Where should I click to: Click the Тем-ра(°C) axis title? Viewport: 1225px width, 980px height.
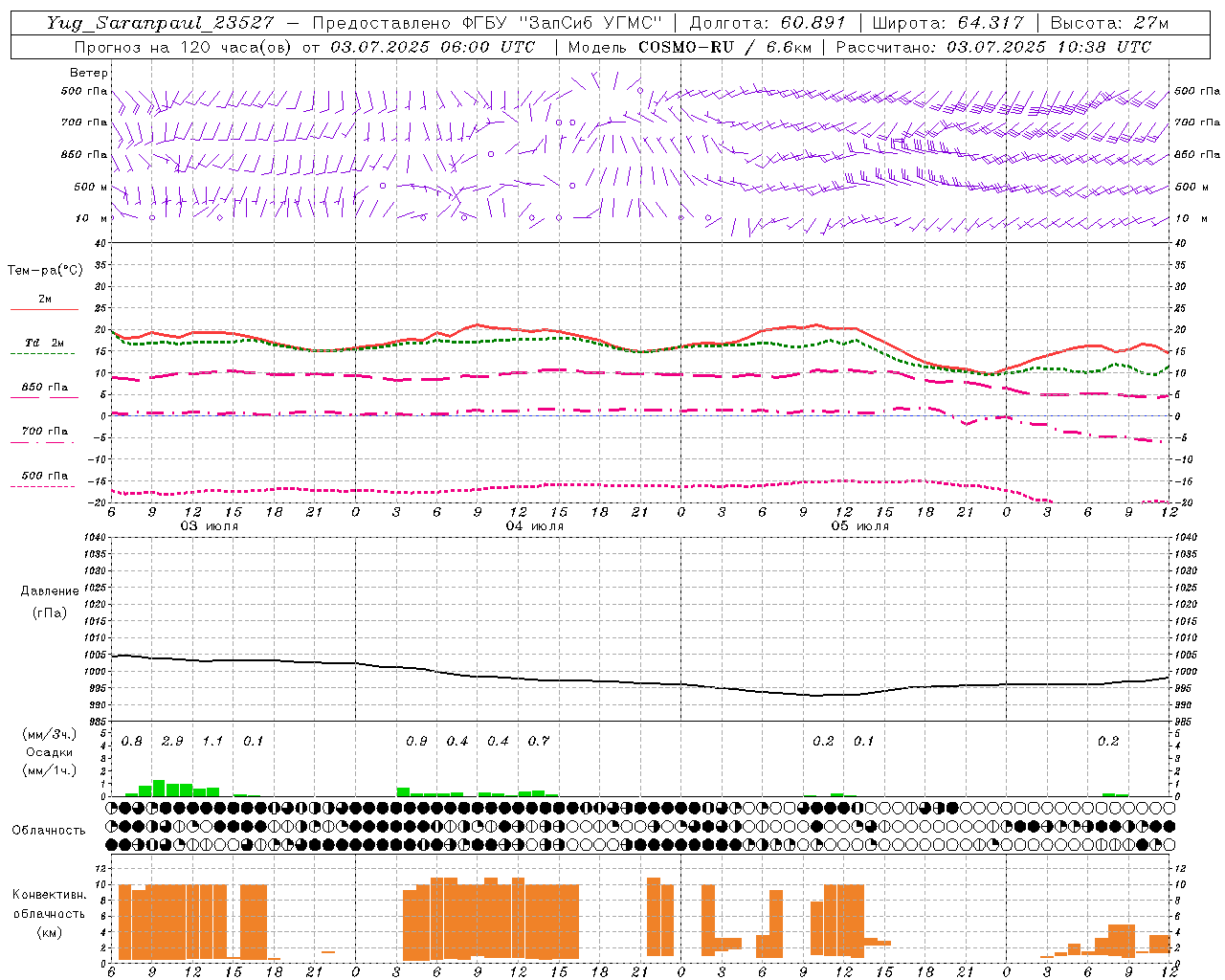click(45, 271)
